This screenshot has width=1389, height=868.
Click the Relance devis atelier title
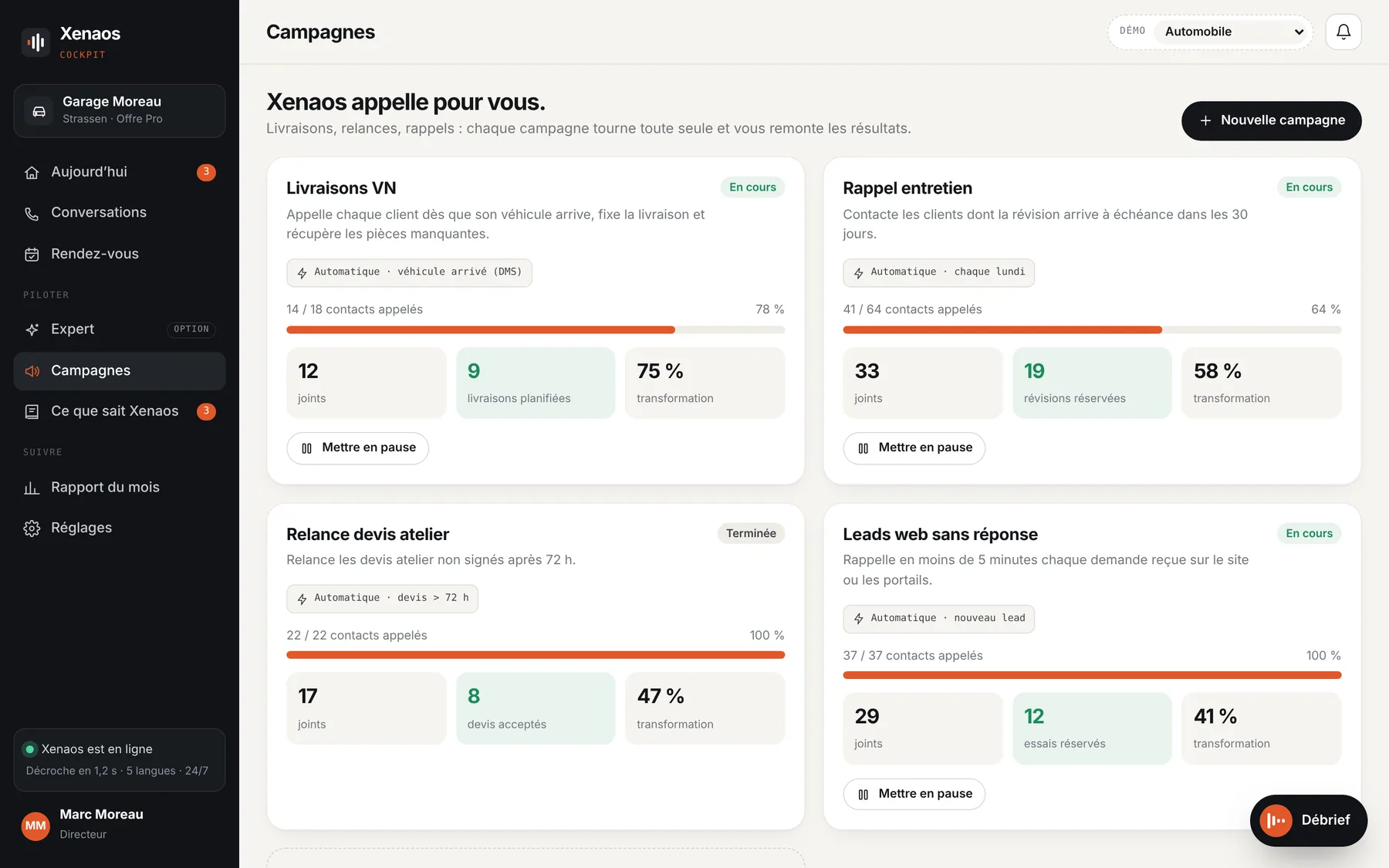click(367, 535)
